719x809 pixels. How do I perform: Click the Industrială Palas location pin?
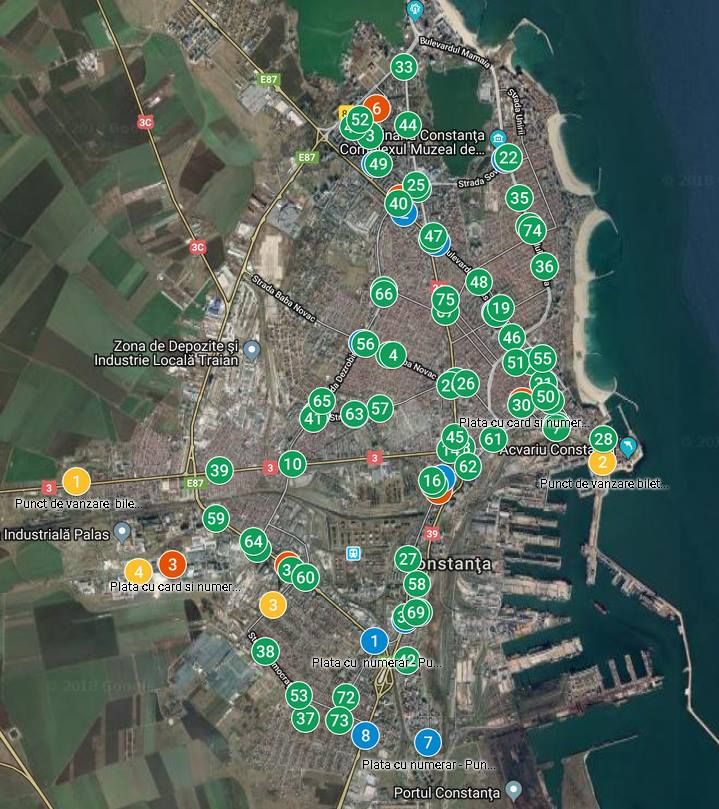pos(122,530)
